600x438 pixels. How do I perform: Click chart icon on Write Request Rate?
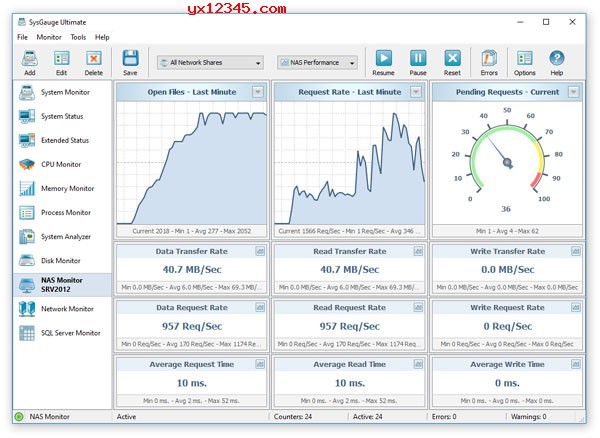pos(576,307)
